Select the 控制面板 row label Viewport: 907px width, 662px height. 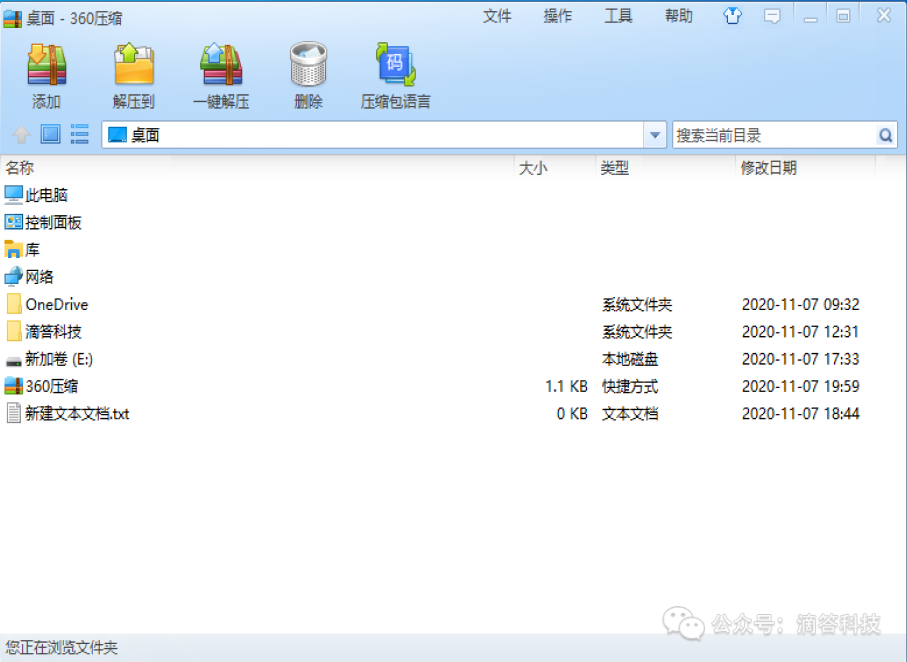click(x=53, y=222)
